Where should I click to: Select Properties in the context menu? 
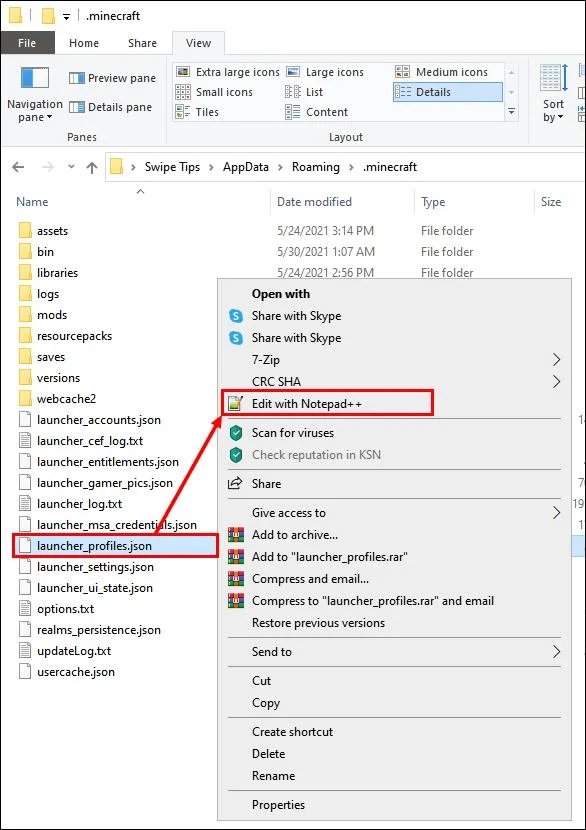click(x=278, y=805)
